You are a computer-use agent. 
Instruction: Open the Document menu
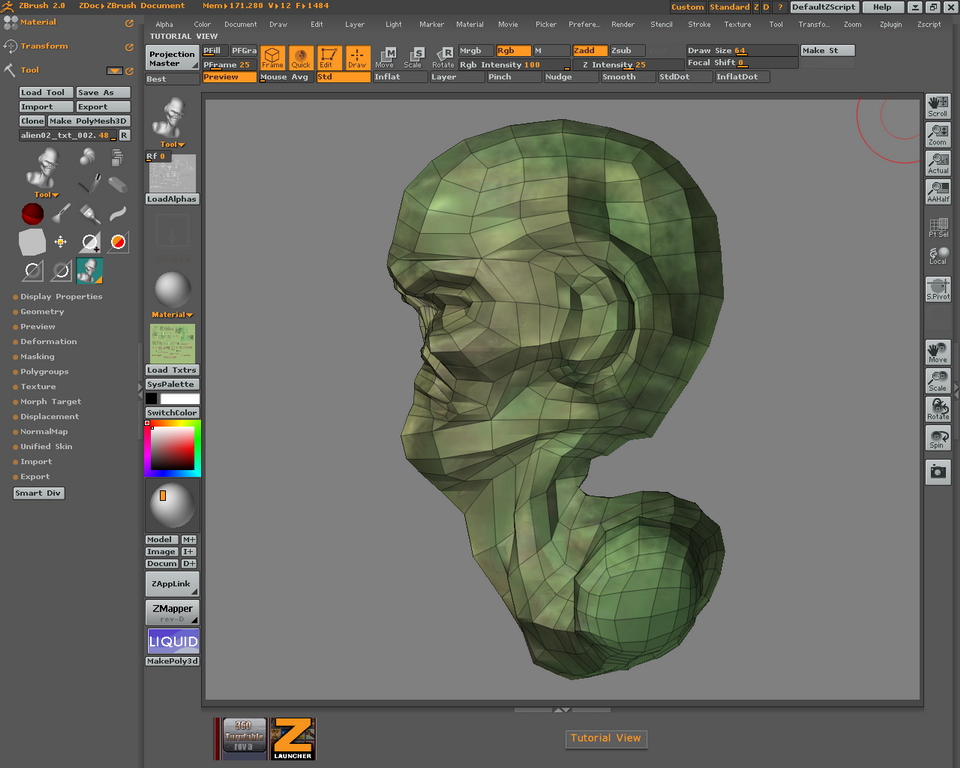click(241, 24)
